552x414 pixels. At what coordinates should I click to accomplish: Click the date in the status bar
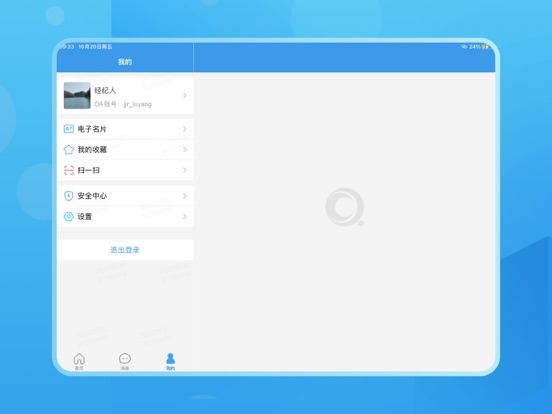[x=95, y=46]
